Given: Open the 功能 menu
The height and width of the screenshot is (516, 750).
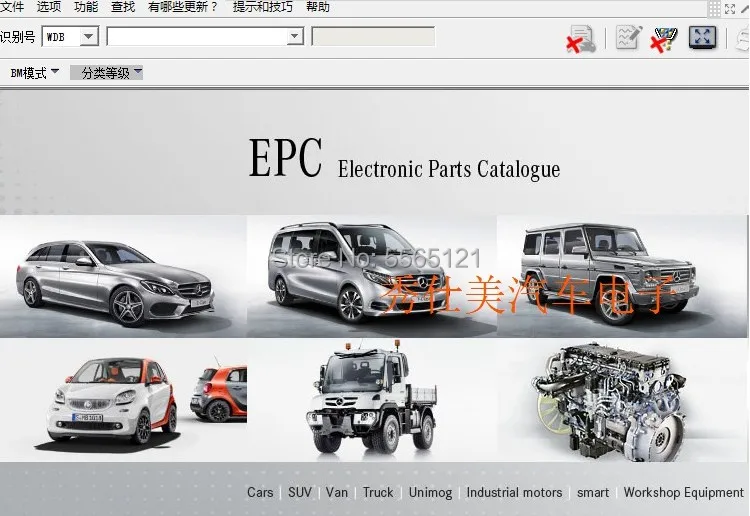Looking at the screenshot, I should [86, 7].
